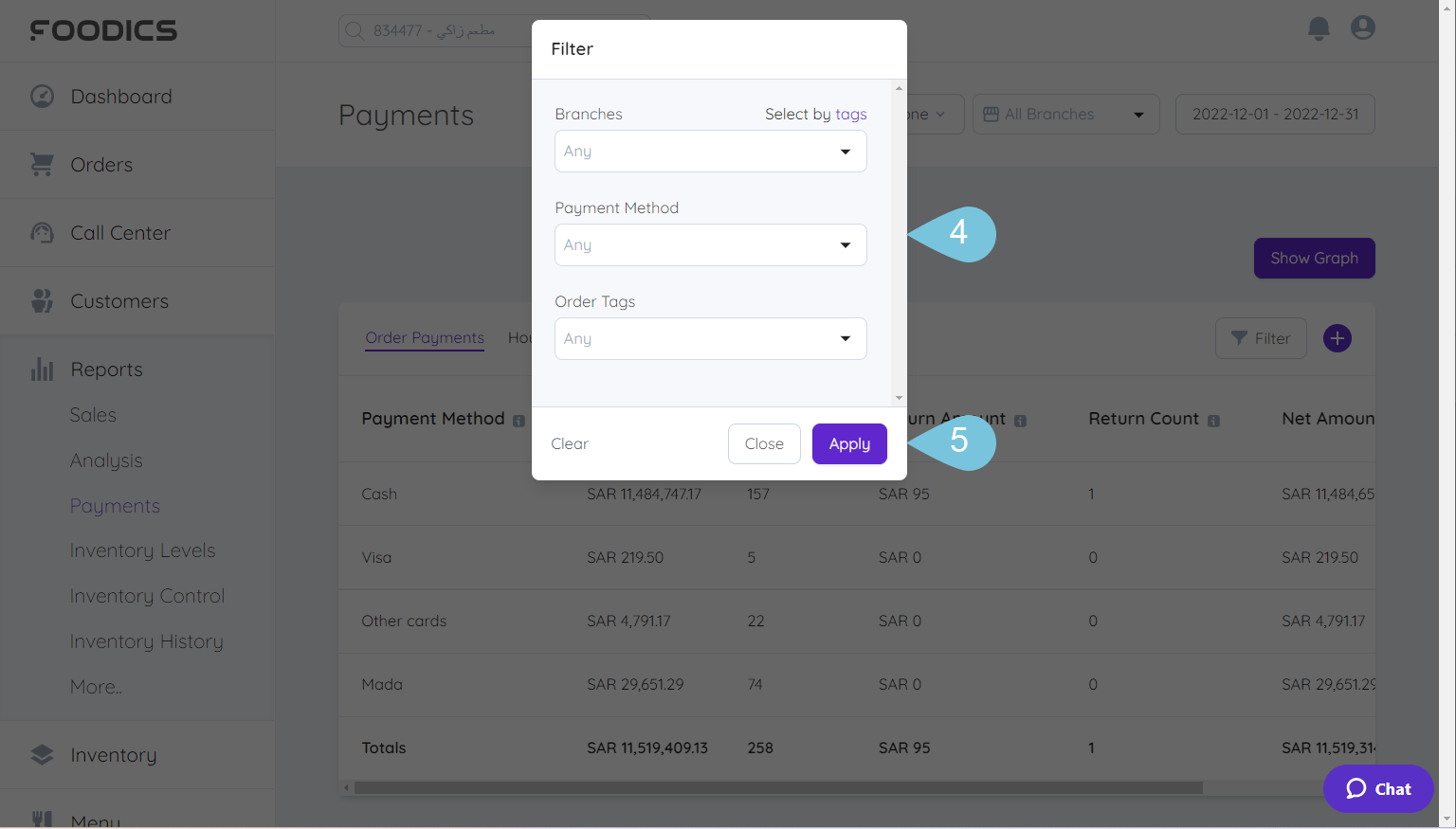Select Analysis under Reports

pyautogui.click(x=106, y=460)
